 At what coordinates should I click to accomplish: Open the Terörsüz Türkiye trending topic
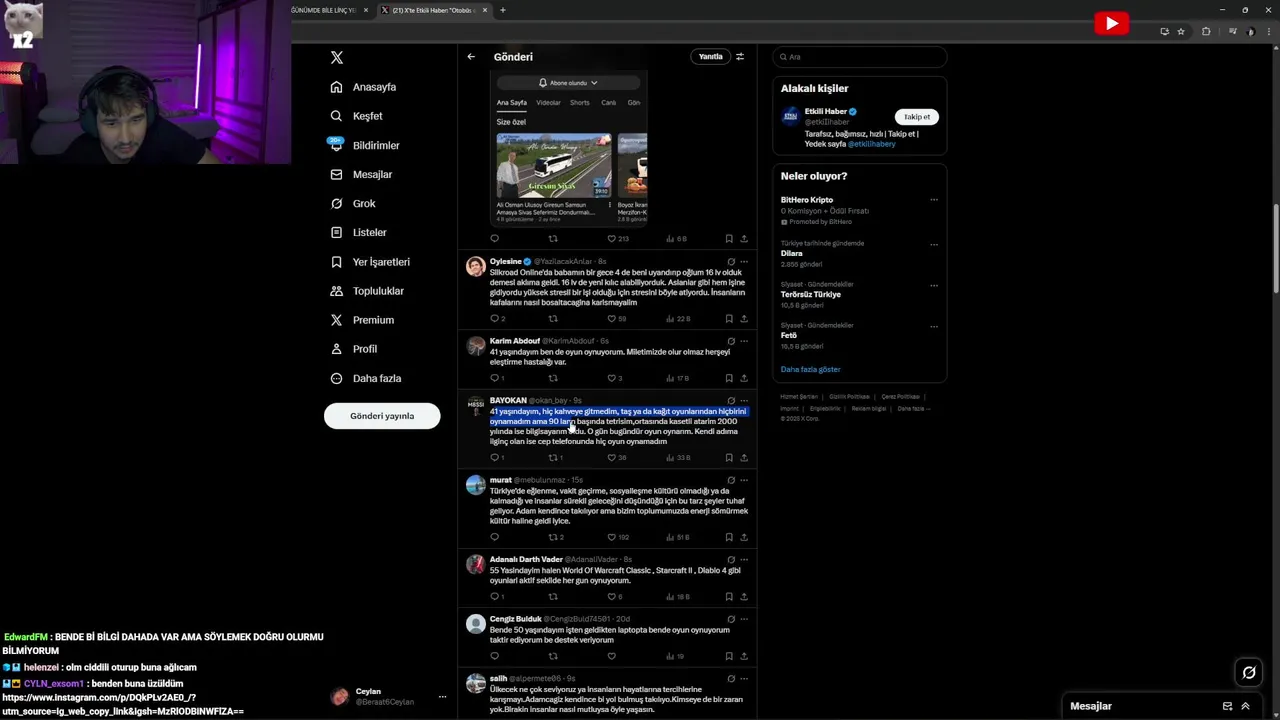tap(811, 295)
